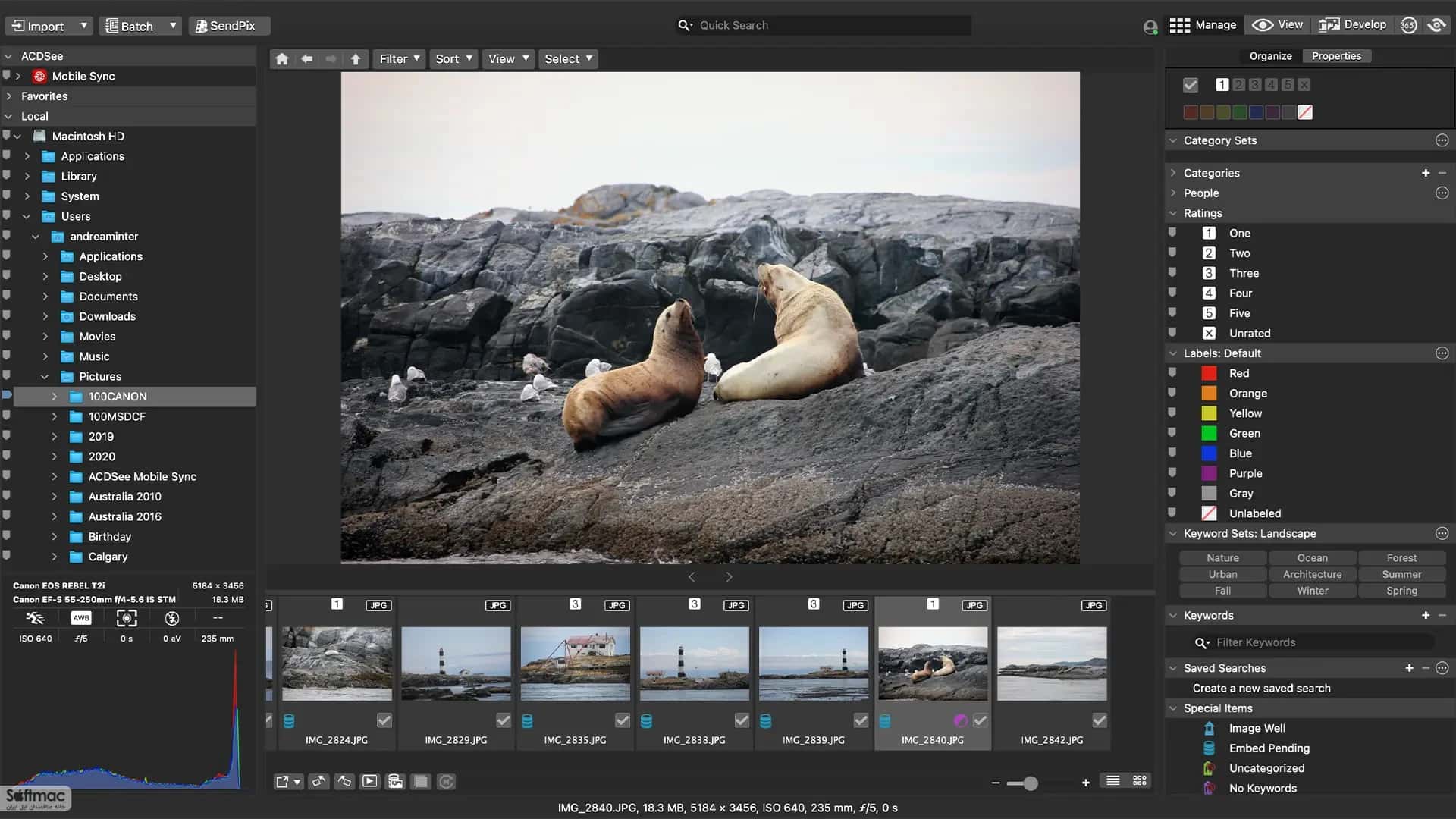This screenshot has width=1456, height=819.
Task: Collapse the Ratings section
Action: [1173, 213]
